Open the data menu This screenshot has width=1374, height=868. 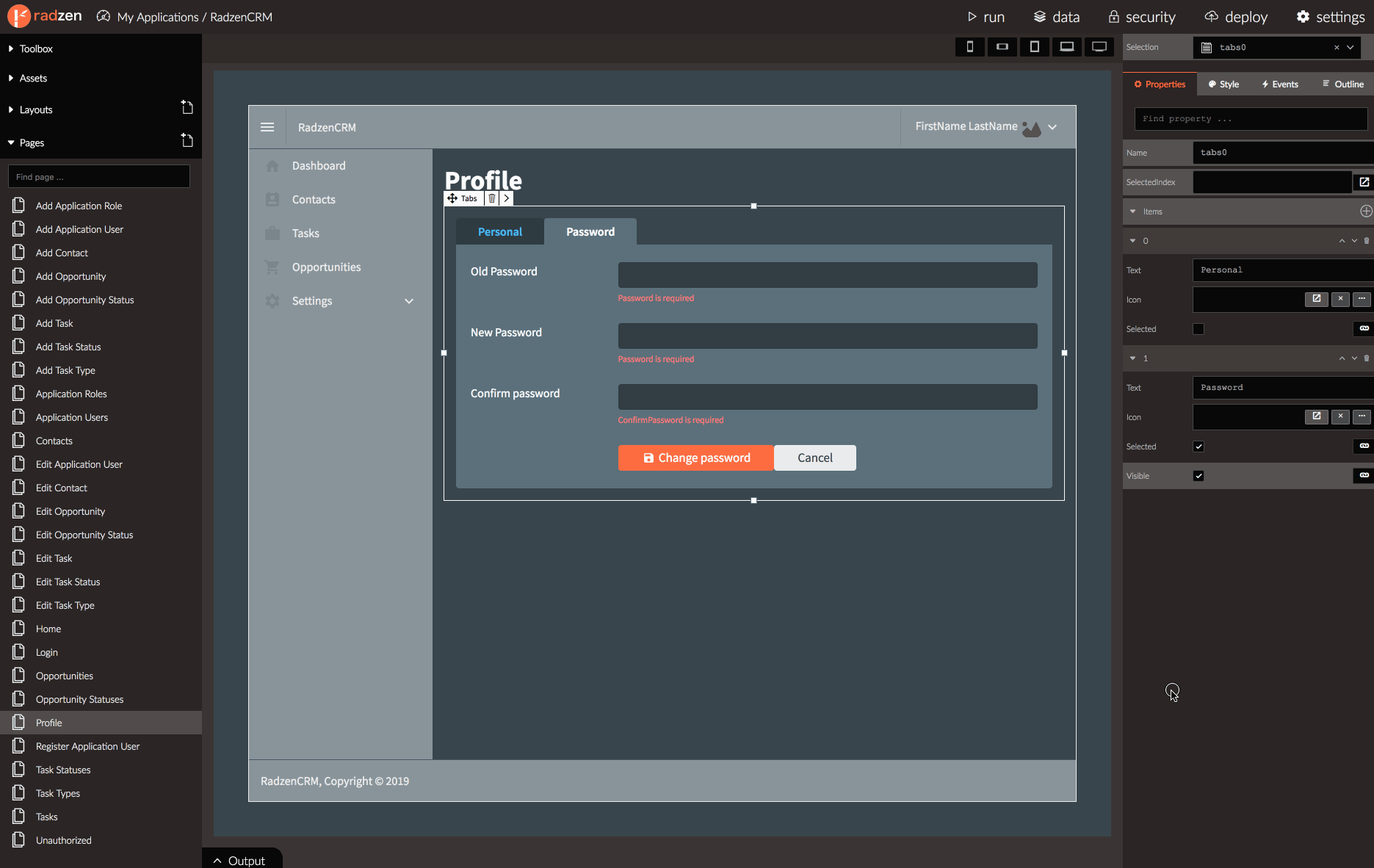point(1057,17)
